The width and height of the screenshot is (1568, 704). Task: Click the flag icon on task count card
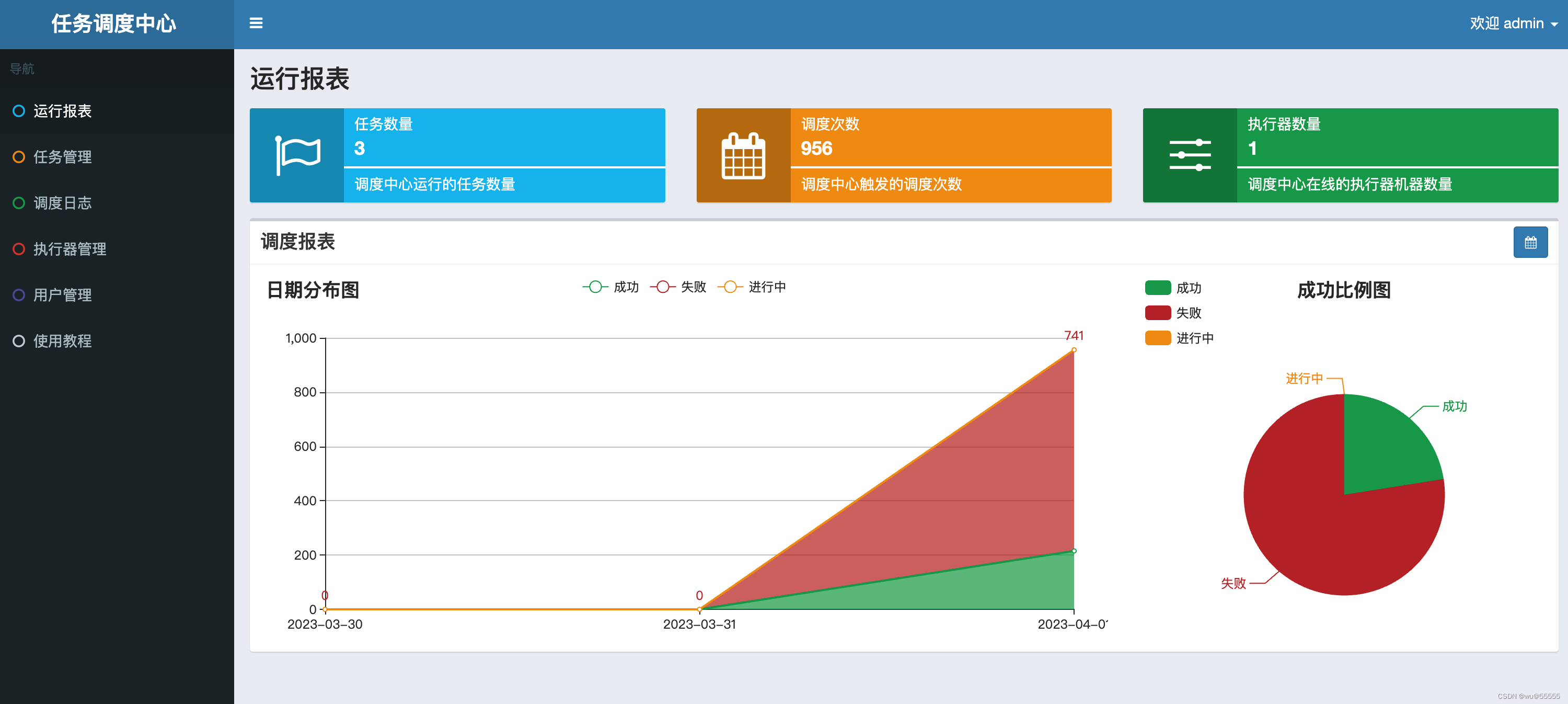(x=297, y=155)
